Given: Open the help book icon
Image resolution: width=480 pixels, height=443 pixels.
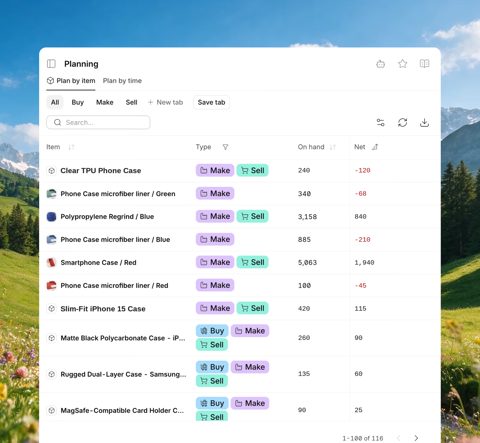Looking at the screenshot, I should point(424,64).
